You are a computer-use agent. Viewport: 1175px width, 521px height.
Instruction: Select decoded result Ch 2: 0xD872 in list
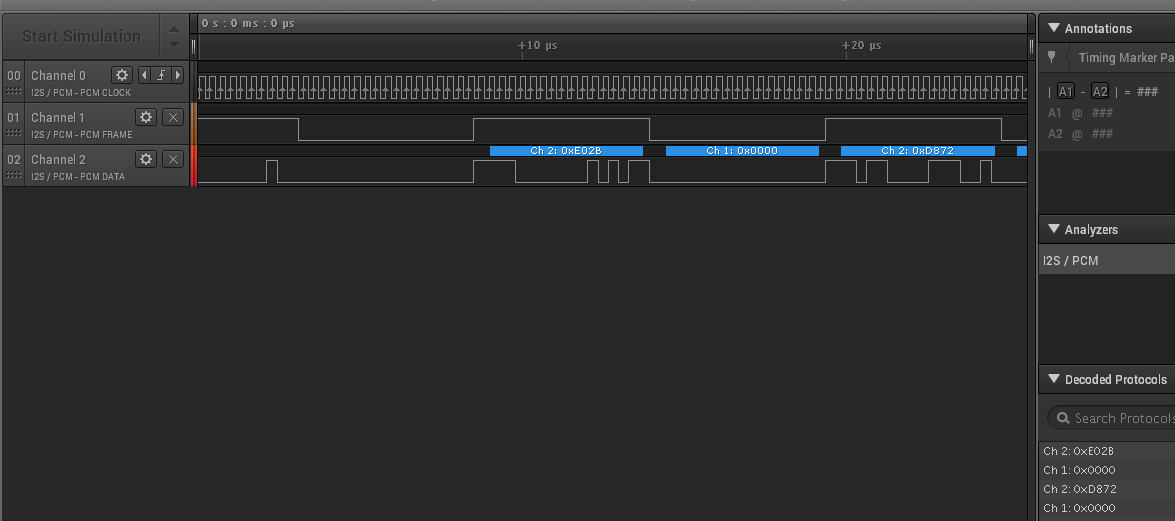tap(1079, 489)
